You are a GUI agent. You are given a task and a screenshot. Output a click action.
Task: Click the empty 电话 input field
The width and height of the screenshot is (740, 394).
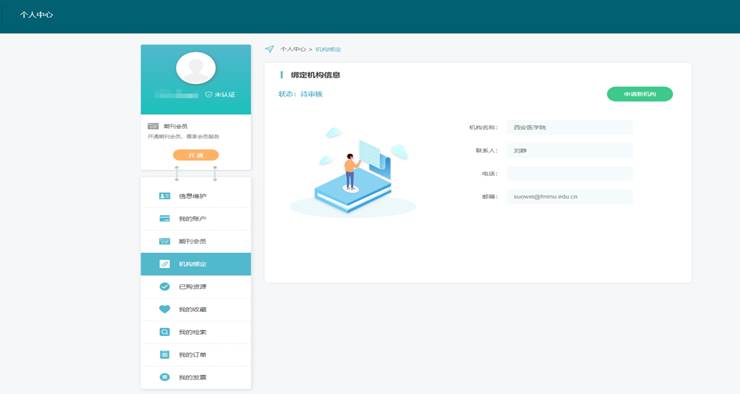570,174
